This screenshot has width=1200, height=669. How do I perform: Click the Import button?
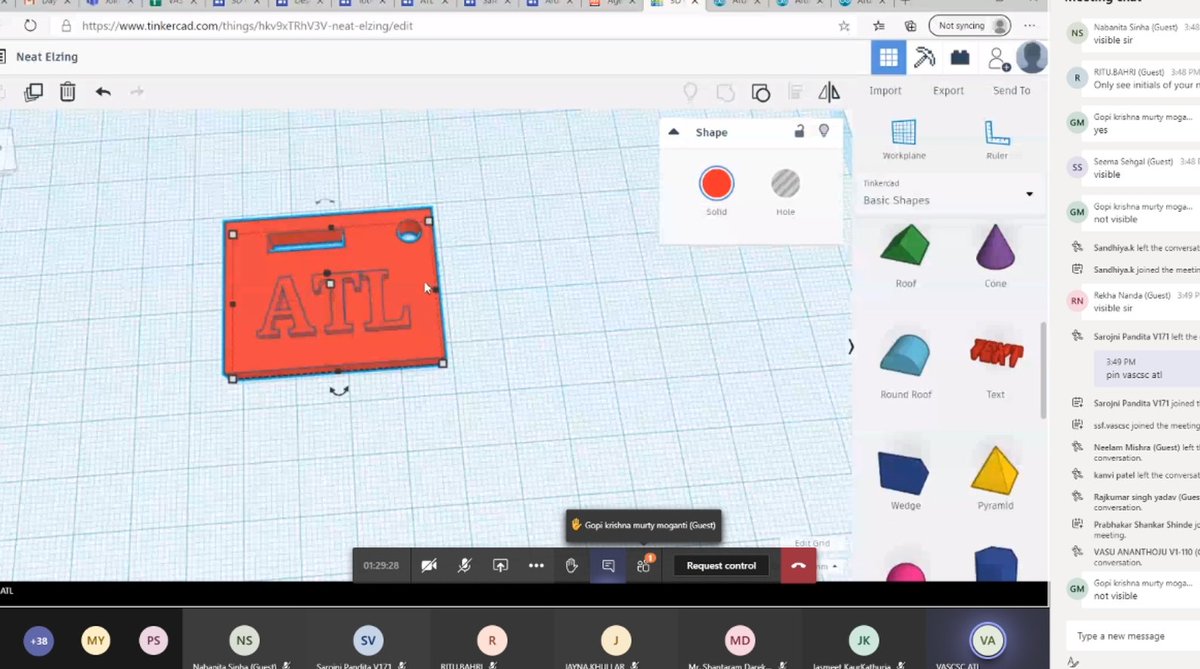pos(885,91)
